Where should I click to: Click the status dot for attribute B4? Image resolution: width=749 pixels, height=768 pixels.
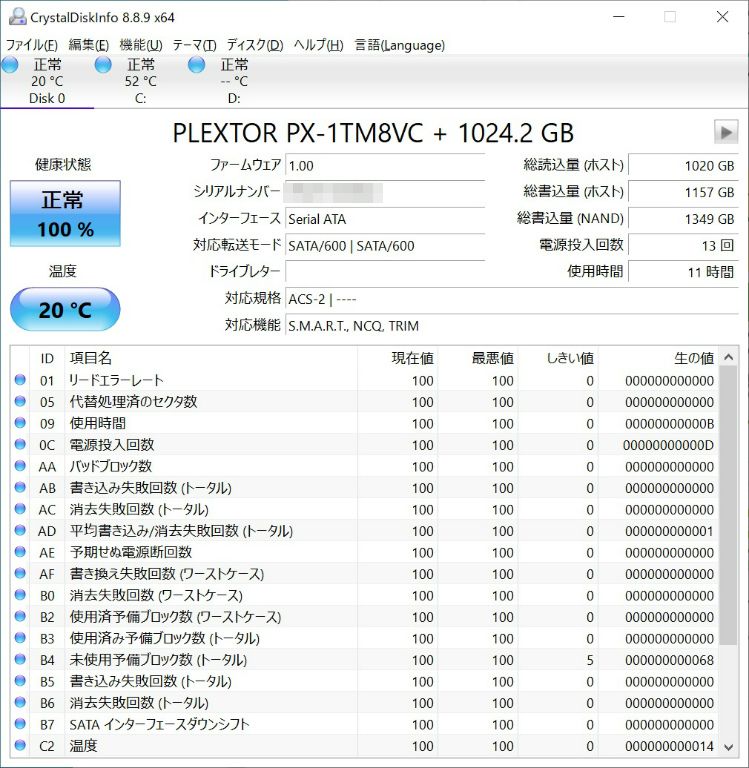20,659
